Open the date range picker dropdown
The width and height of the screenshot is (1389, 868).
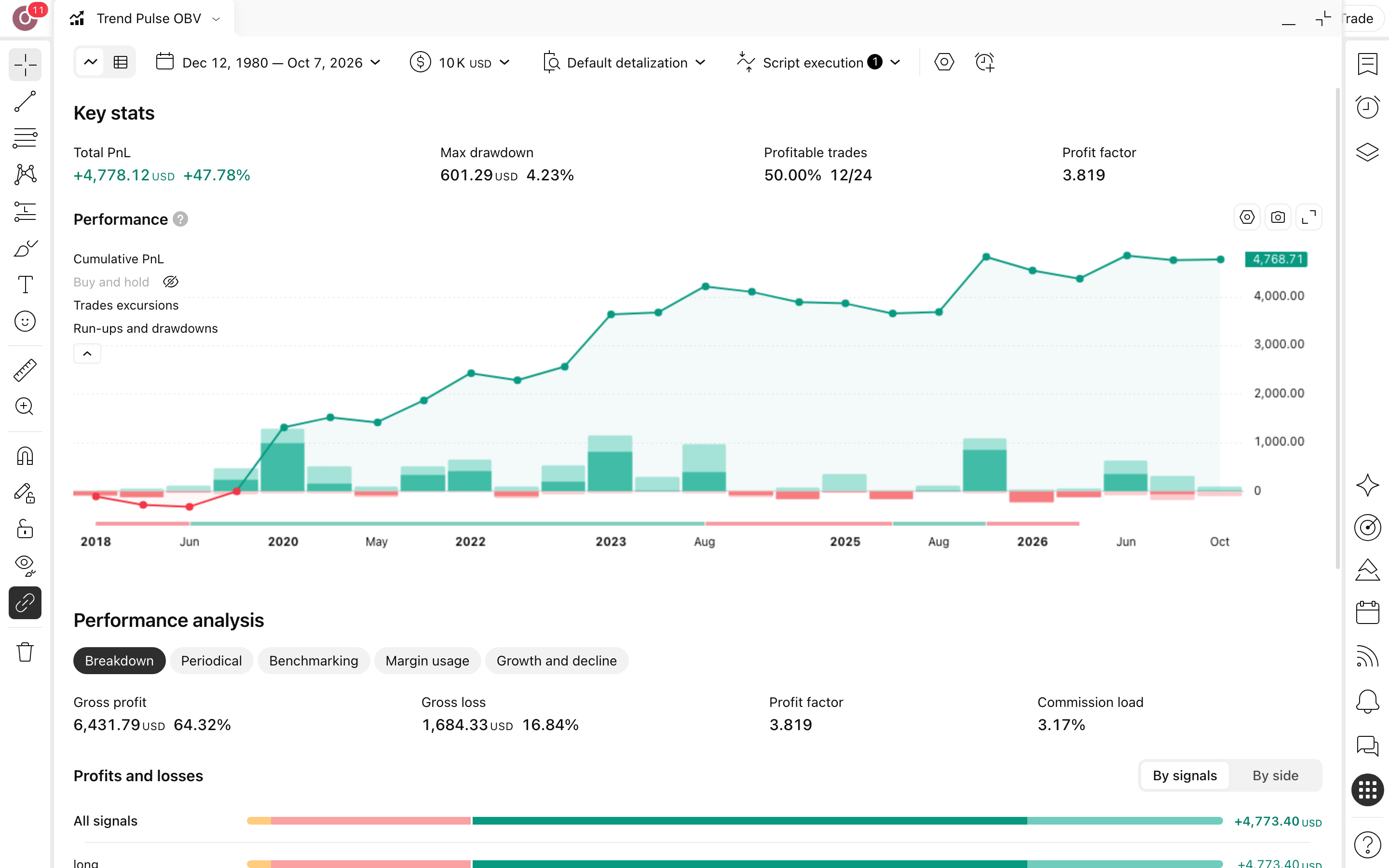pos(269,62)
